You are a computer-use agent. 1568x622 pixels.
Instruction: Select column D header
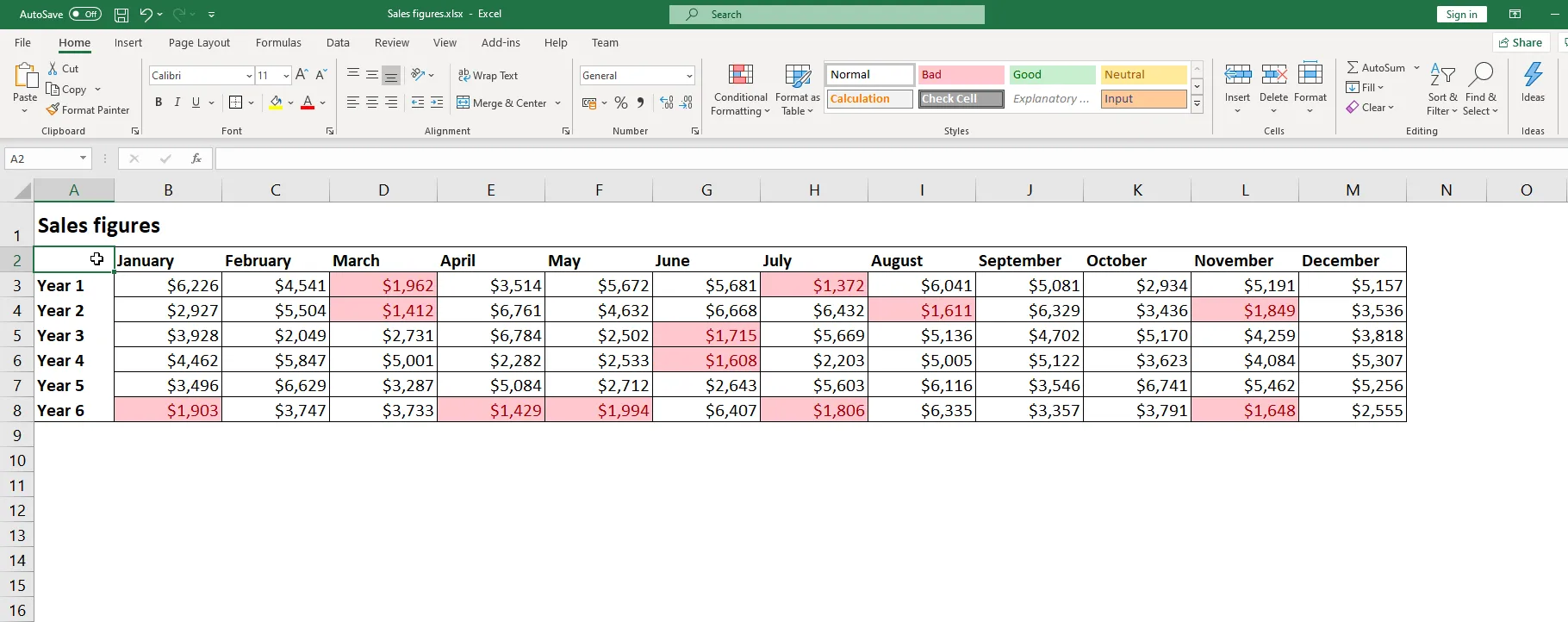[383, 190]
